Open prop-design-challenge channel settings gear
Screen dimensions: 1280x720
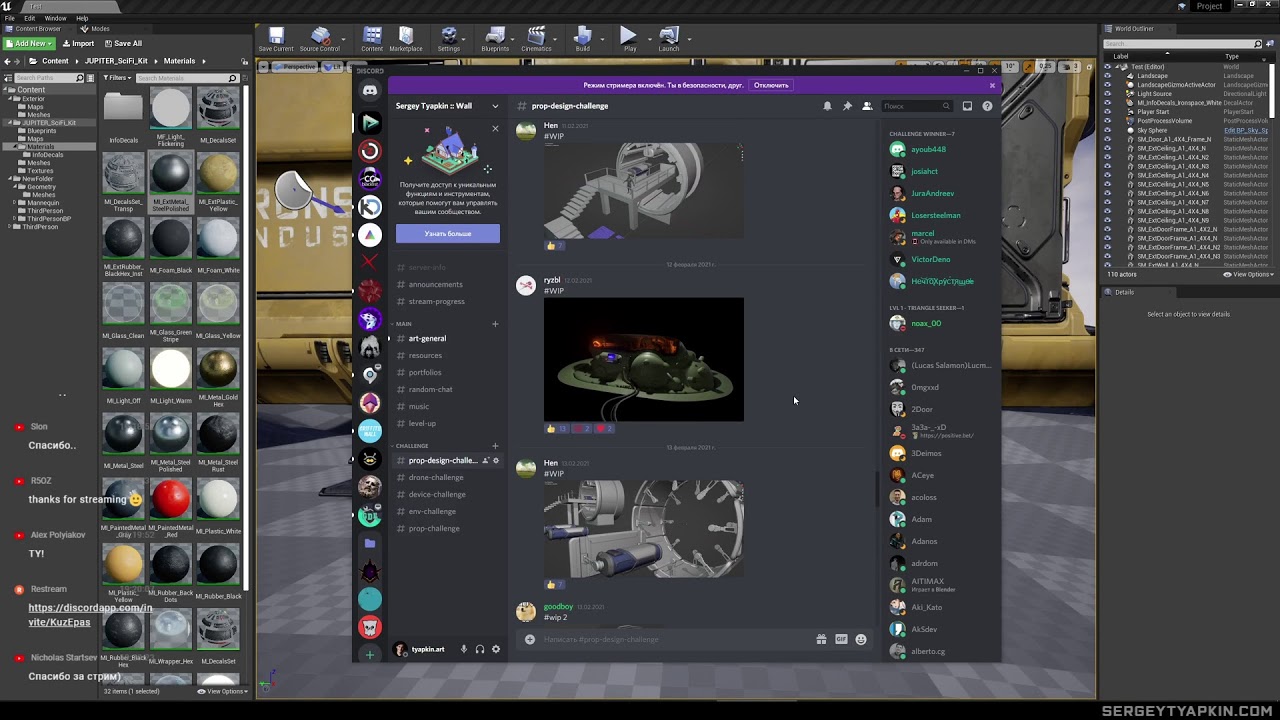(x=496, y=461)
